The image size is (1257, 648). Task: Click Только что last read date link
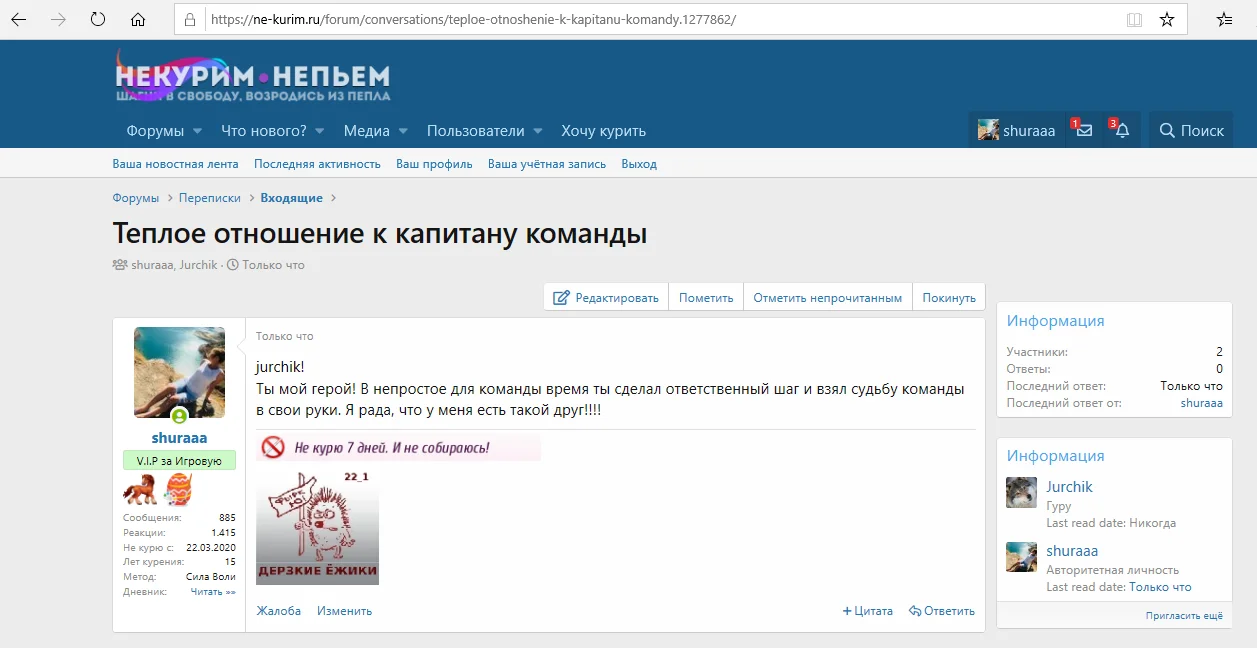tap(1160, 587)
